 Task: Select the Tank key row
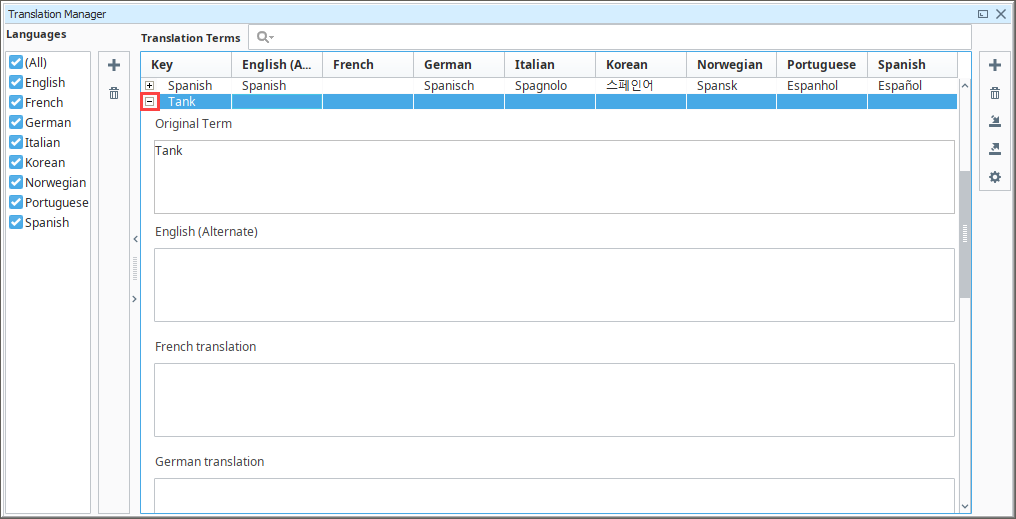pyautogui.click(x=549, y=102)
